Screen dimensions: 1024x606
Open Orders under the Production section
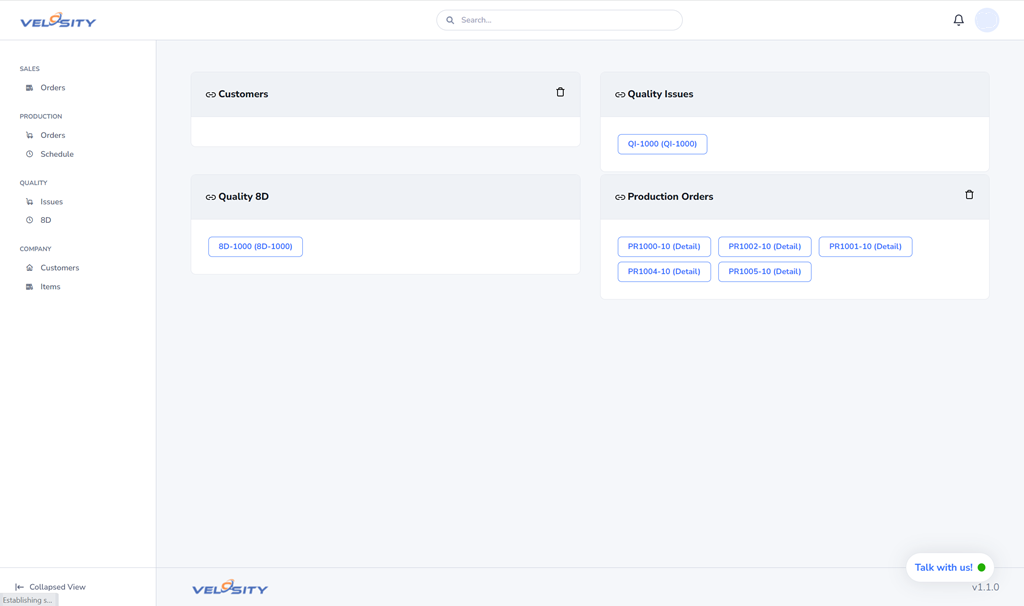coord(52,135)
